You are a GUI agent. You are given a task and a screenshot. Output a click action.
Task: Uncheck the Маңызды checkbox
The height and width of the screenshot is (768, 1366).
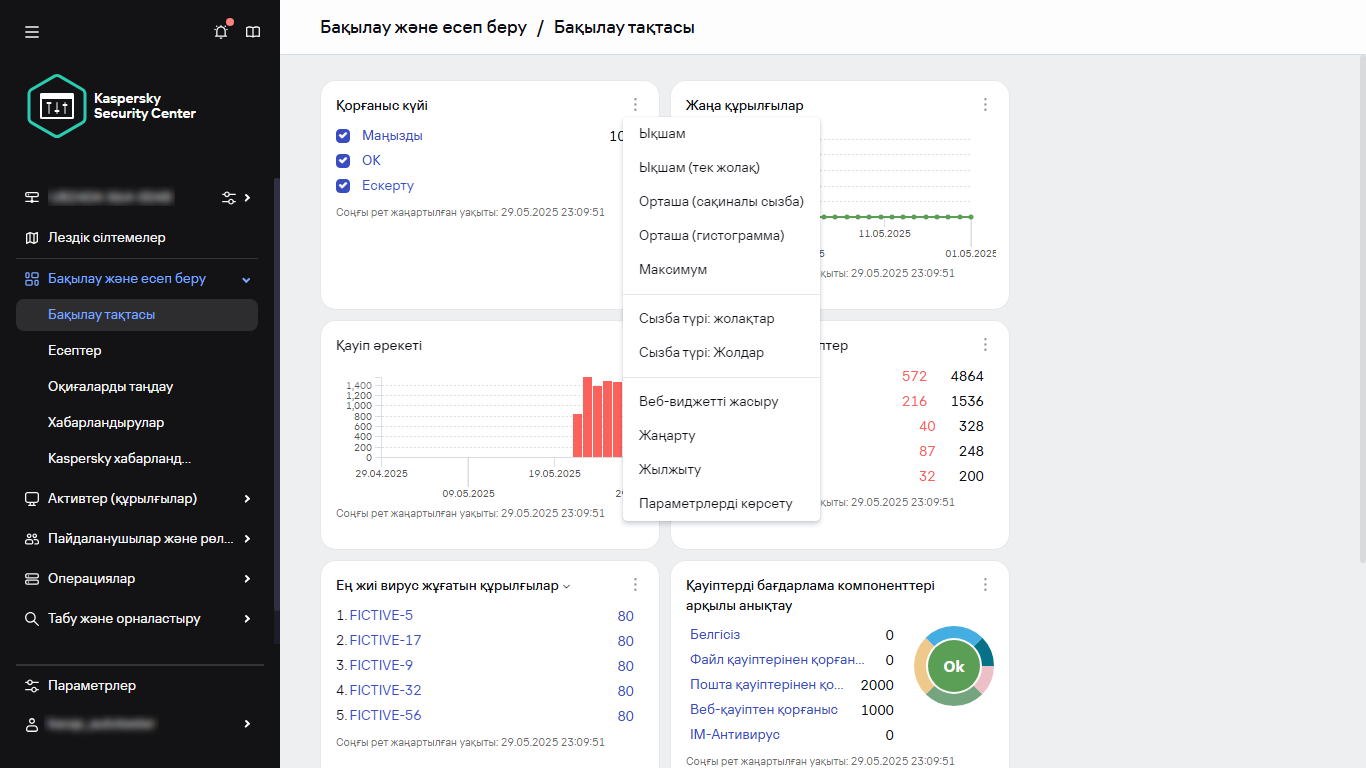click(343, 136)
